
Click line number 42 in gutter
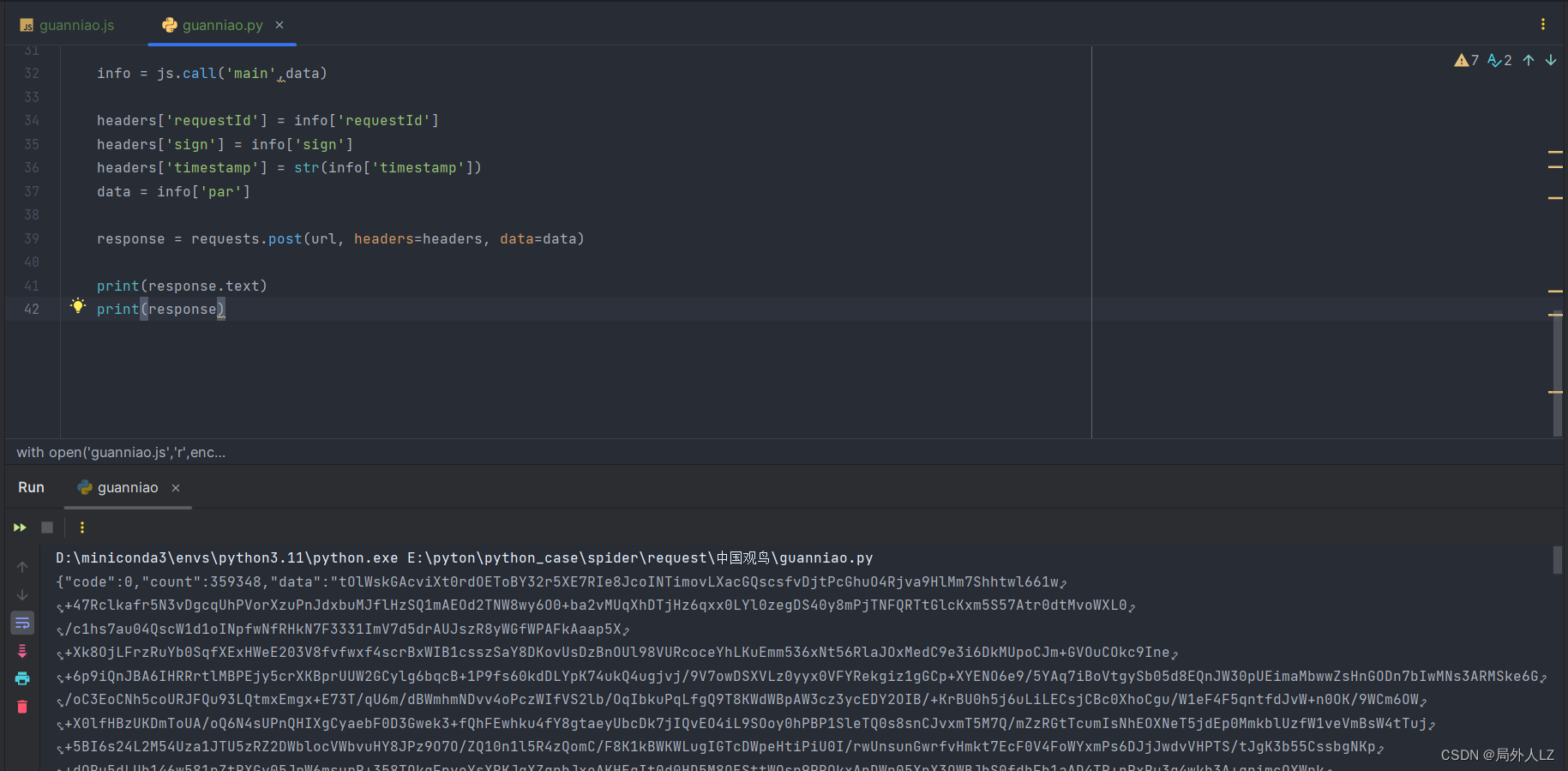(x=32, y=309)
